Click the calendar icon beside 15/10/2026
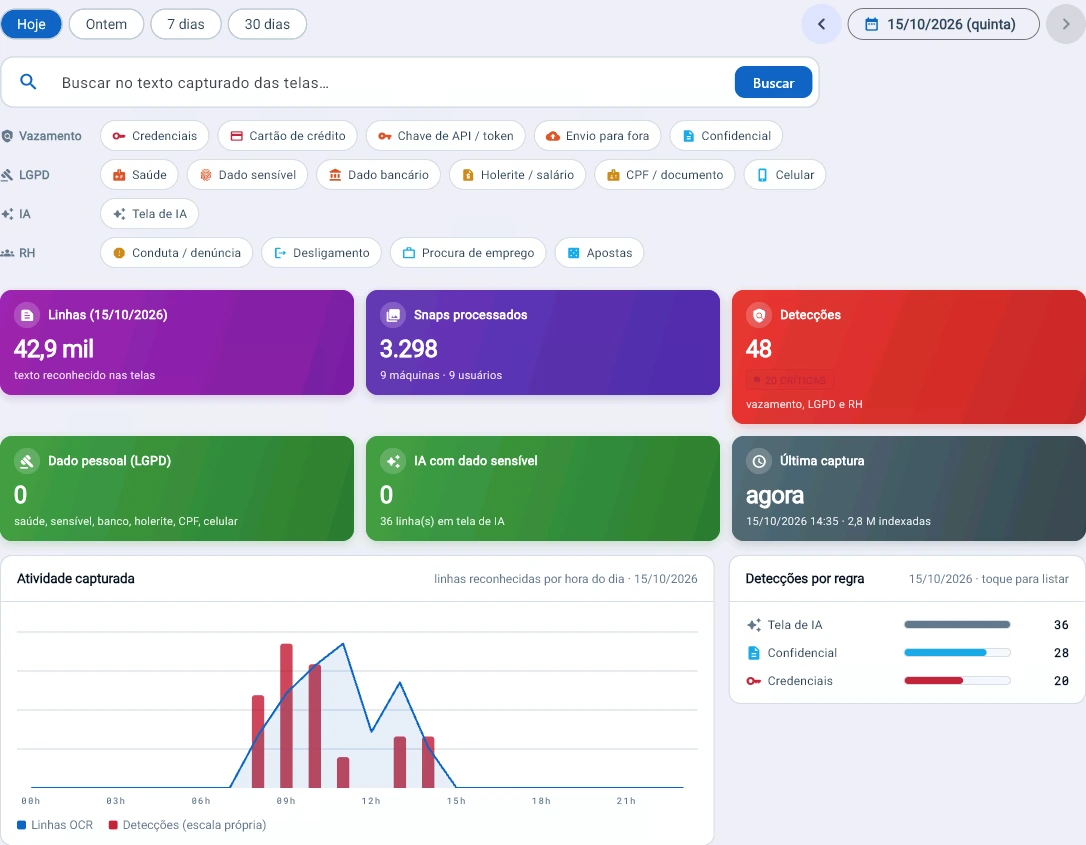Screen dimensions: 1086x845 click(x=872, y=24)
